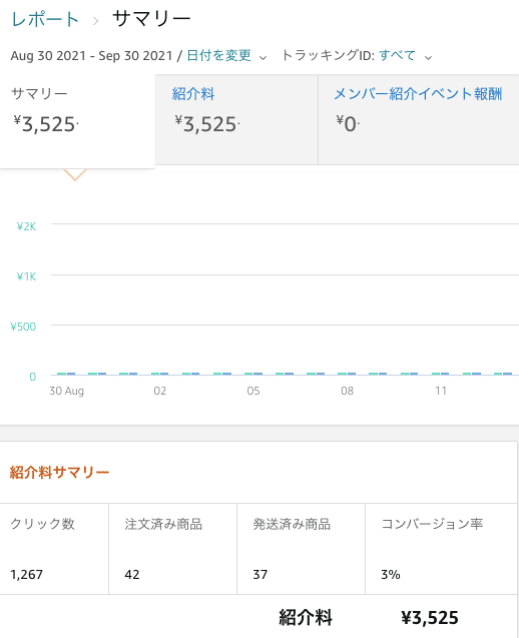Switch to メンバー紹介イベント報酬 tab
Viewport: 519px width, 638px height.
pos(419,119)
